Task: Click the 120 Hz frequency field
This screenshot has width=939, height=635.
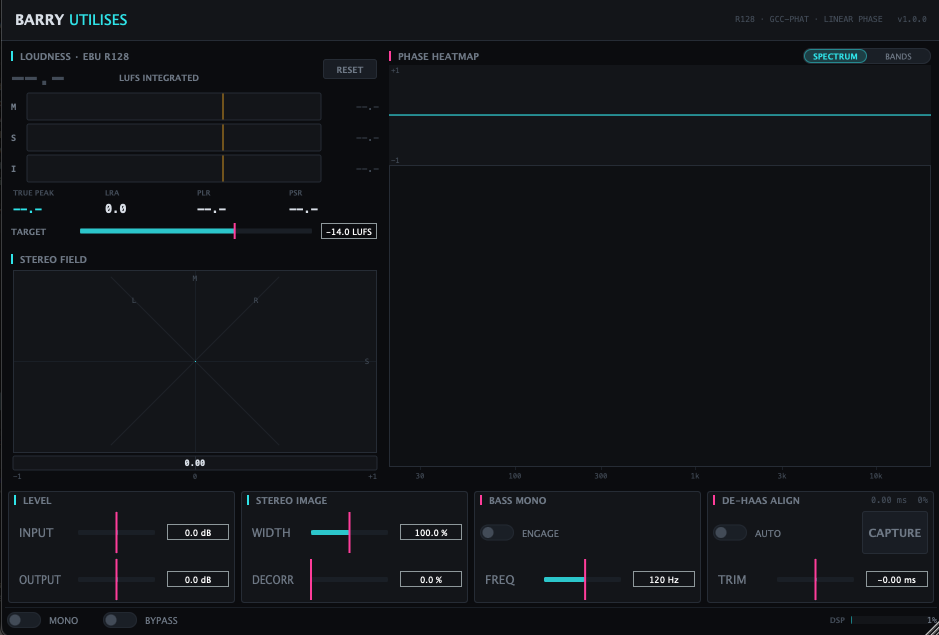Action: 664,579
